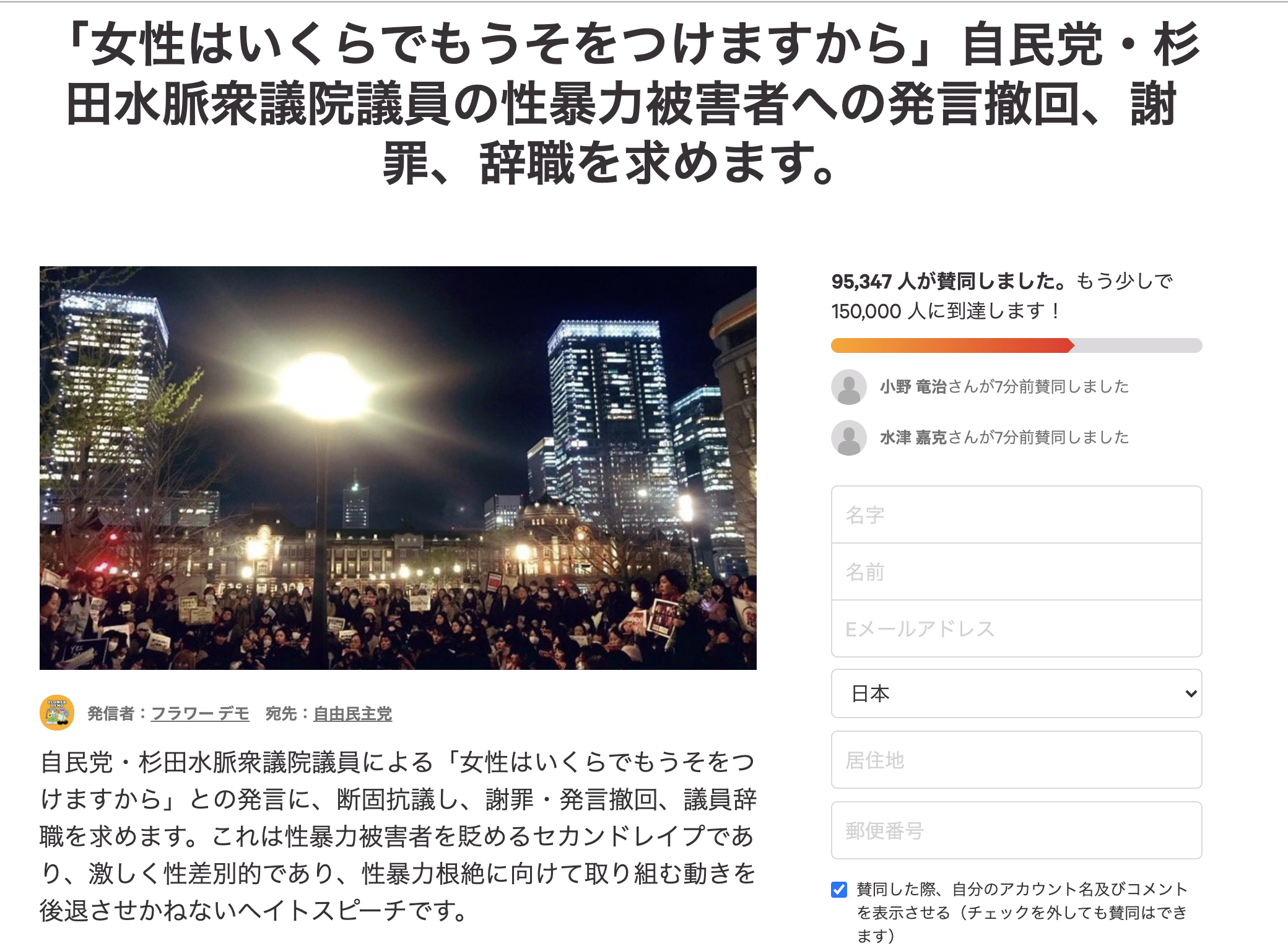This screenshot has height=951, width=1288.
Task: Open the 自由民主党 recipient link
Action: click(x=353, y=713)
